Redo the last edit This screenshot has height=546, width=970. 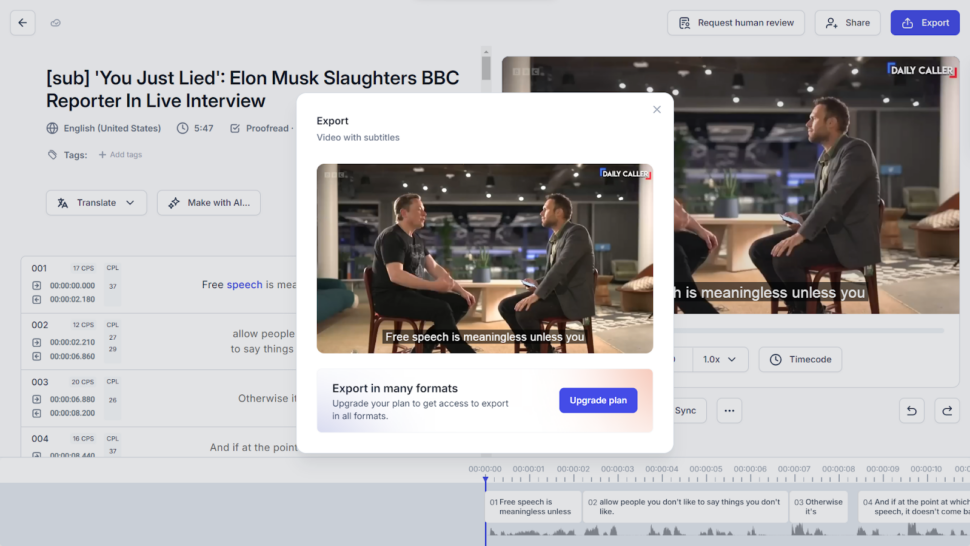click(947, 411)
